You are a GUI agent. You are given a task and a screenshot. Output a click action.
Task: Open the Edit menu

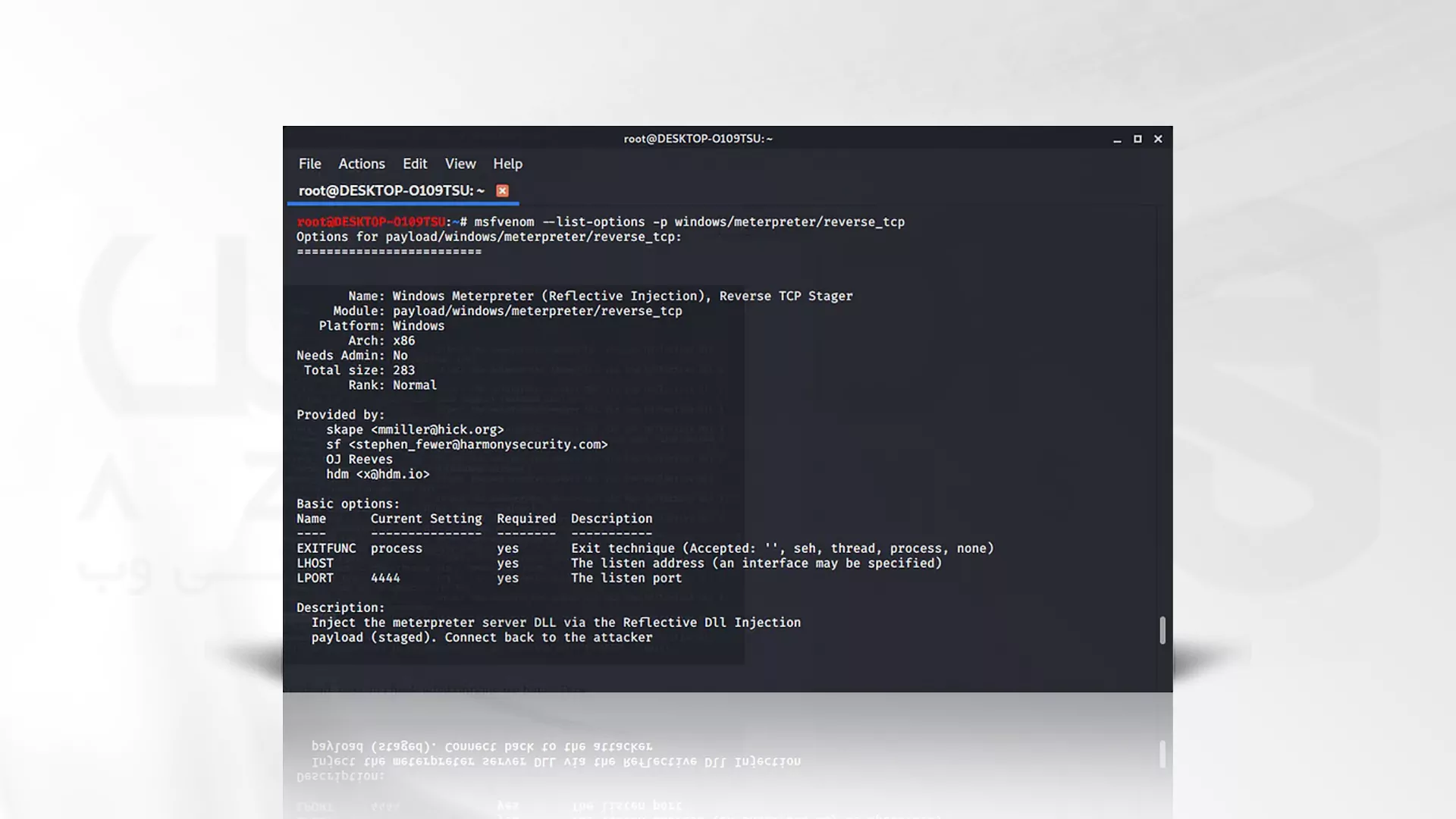(415, 164)
